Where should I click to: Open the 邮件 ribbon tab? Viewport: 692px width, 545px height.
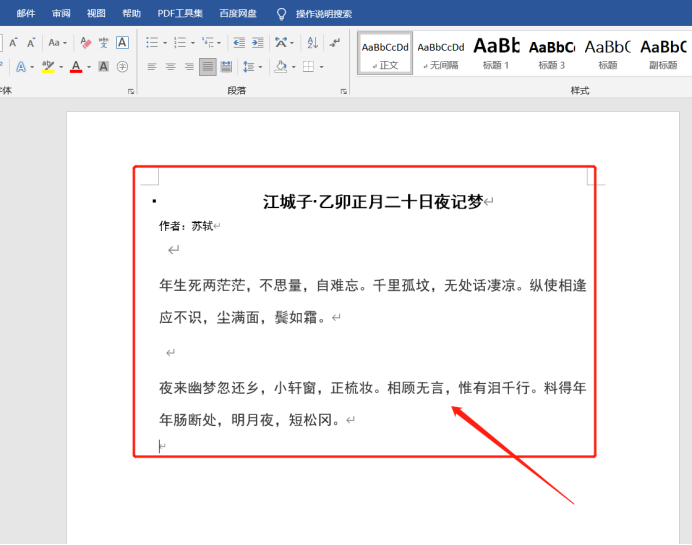[26, 14]
